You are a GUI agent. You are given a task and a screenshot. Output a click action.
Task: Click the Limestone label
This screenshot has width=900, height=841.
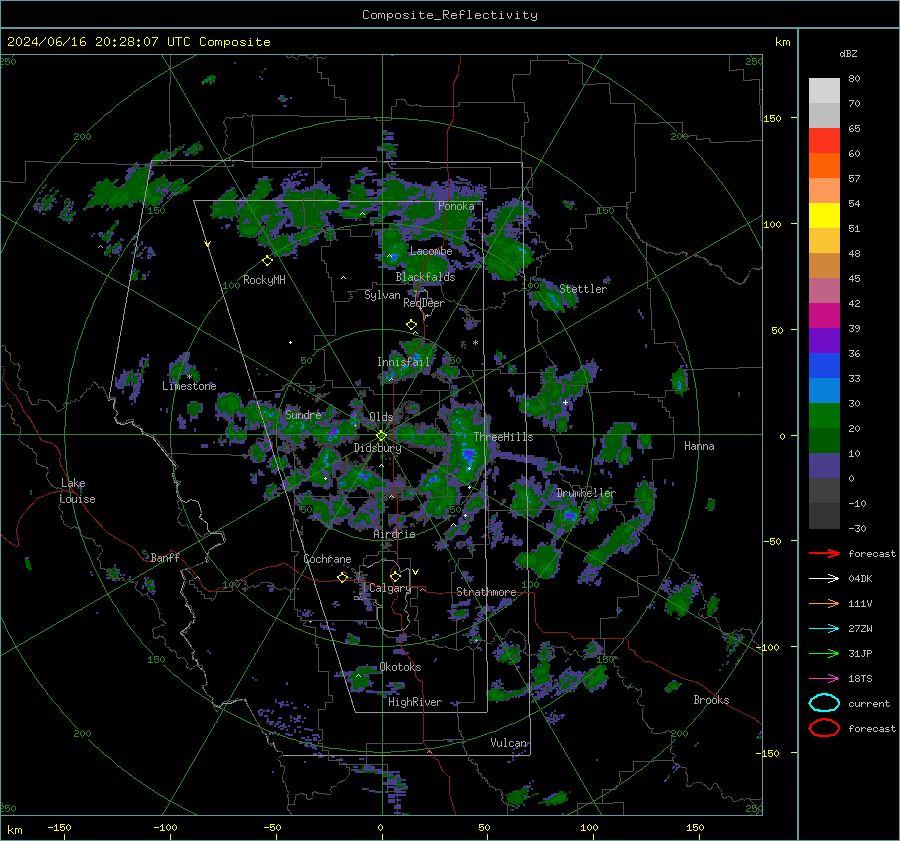pyautogui.click(x=189, y=386)
